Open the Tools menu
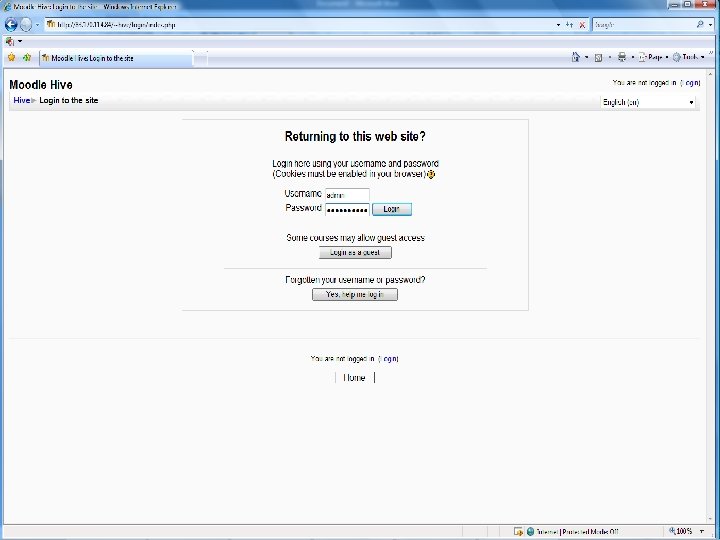The image size is (720, 540). 688,57
